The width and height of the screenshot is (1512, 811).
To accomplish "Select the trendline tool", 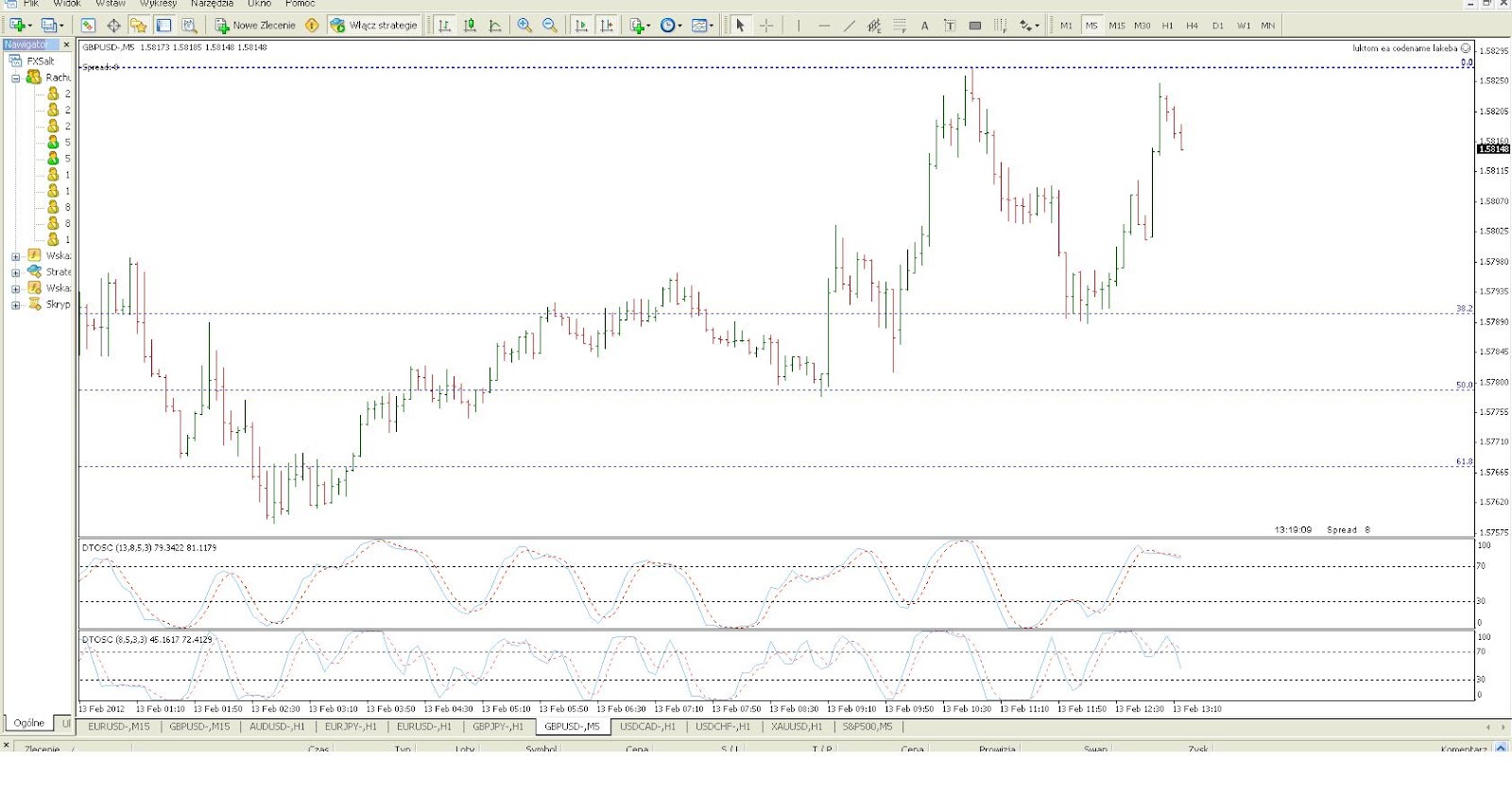I will tap(850, 26).
